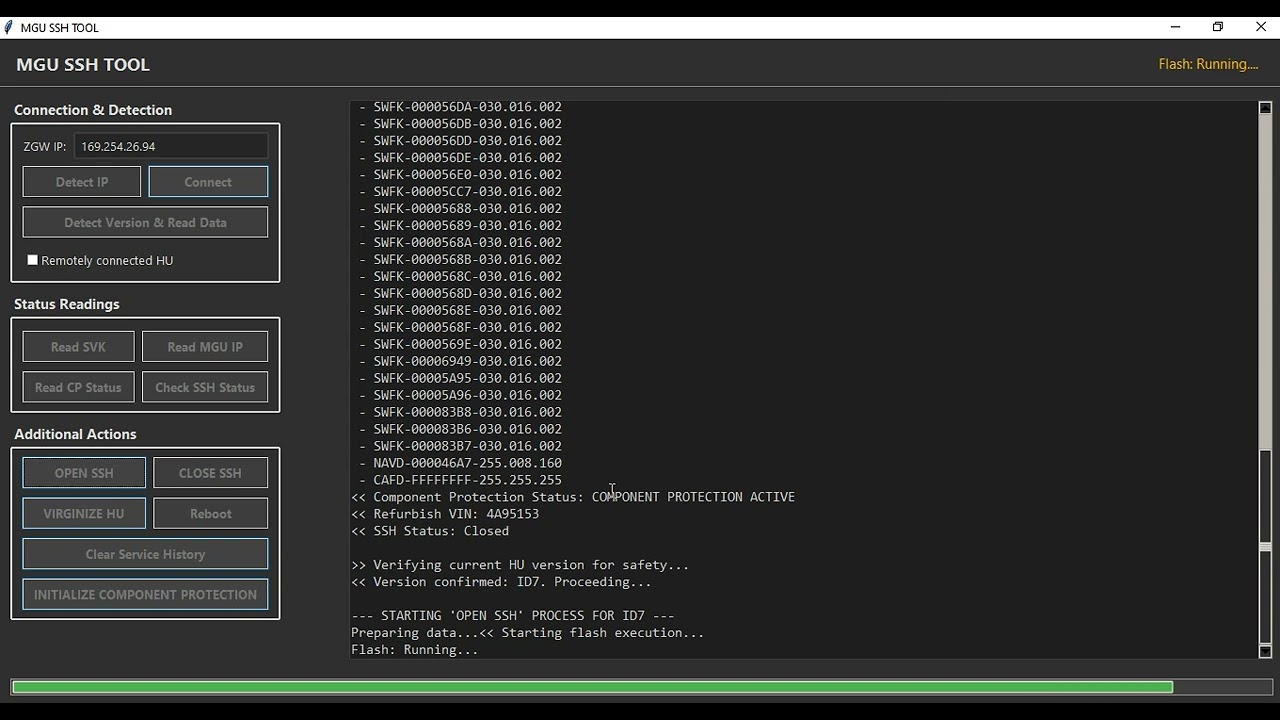
Task: Click Check SSH Status button
Action: 205,387
